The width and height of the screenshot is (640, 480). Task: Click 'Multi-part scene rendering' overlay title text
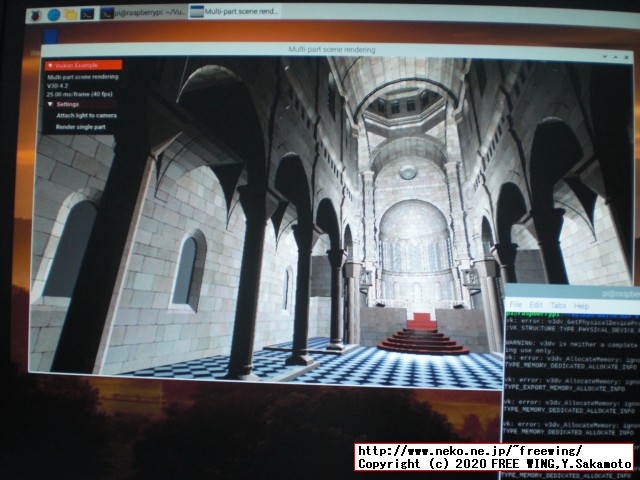[x=83, y=77]
